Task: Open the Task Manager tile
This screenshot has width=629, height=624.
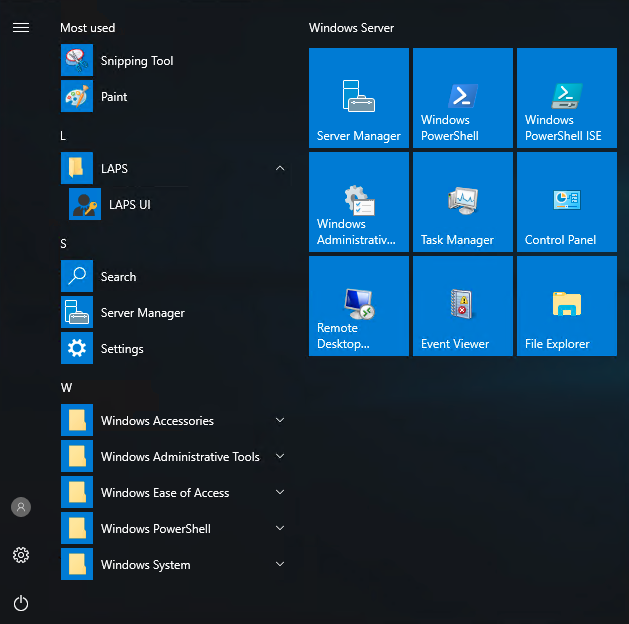Action: (463, 202)
